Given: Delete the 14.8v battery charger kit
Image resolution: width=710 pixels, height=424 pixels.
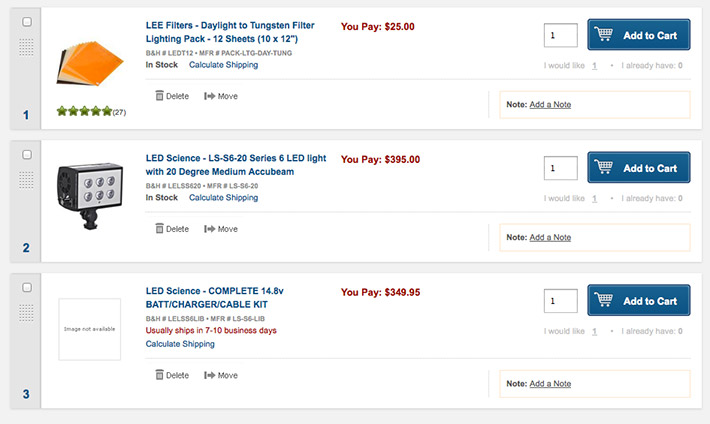Looking at the screenshot, I should tap(172, 375).
